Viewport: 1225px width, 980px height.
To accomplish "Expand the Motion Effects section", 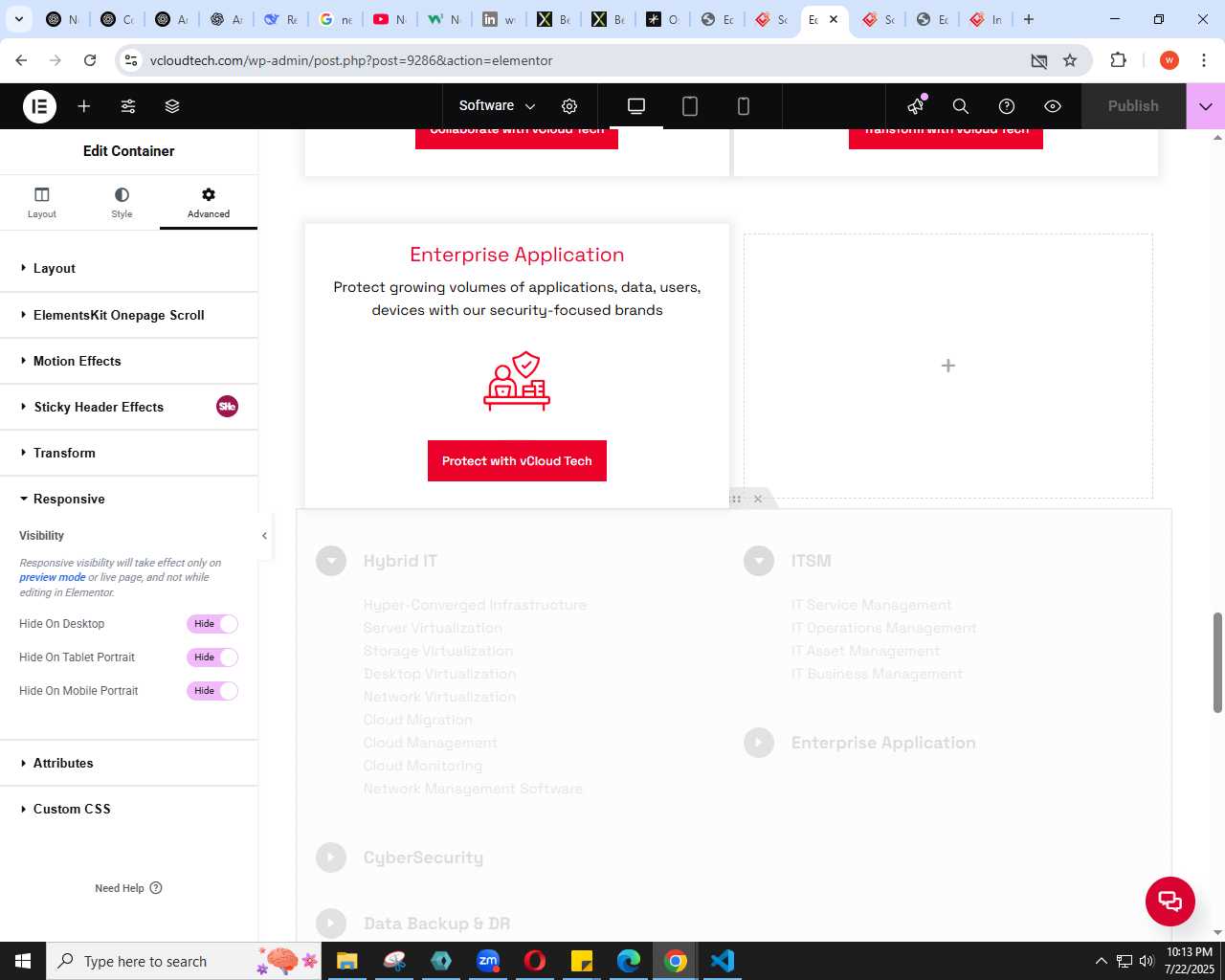I will [129, 361].
